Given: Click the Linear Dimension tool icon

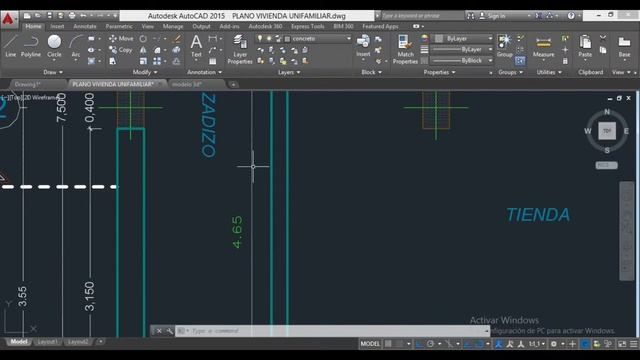Looking at the screenshot, I should (x=213, y=39).
